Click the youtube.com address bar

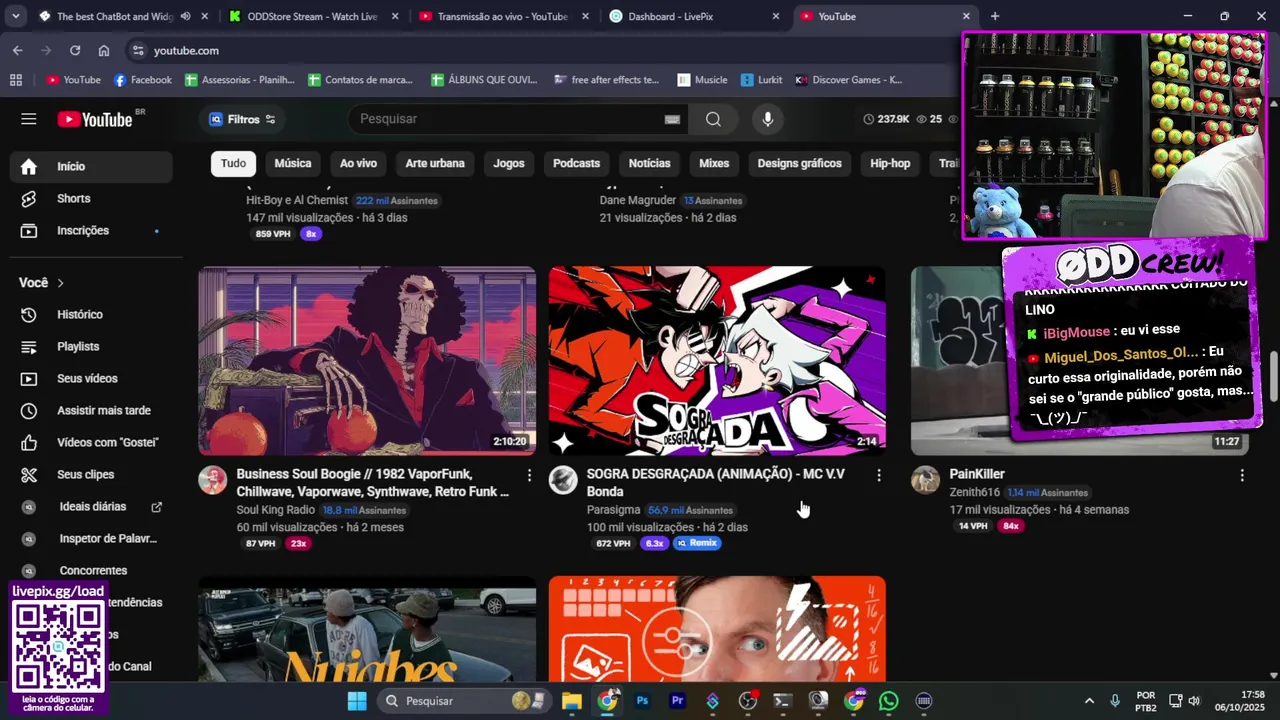[x=540, y=50]
